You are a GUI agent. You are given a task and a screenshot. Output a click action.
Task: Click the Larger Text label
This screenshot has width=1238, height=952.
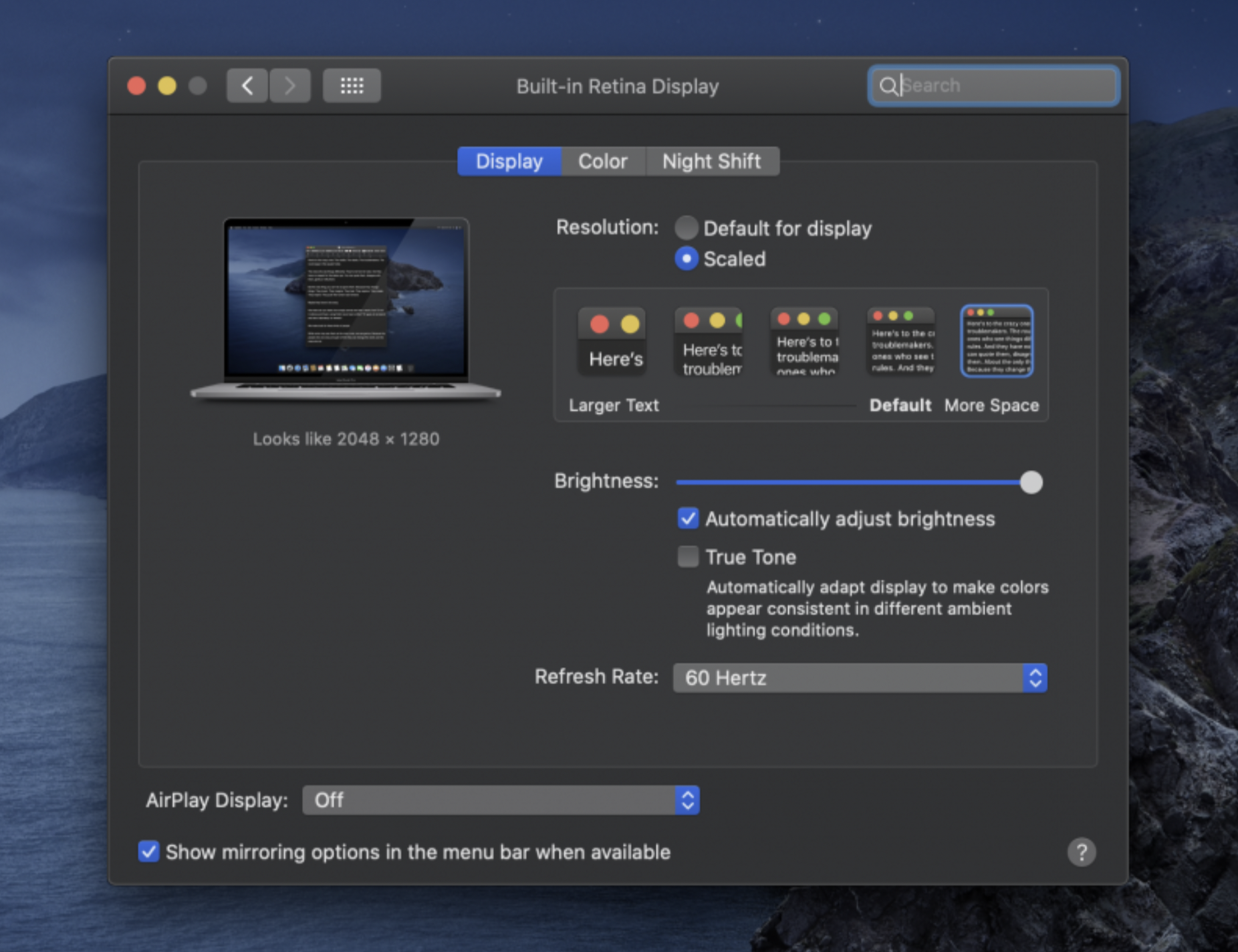(x=614, y=405)
